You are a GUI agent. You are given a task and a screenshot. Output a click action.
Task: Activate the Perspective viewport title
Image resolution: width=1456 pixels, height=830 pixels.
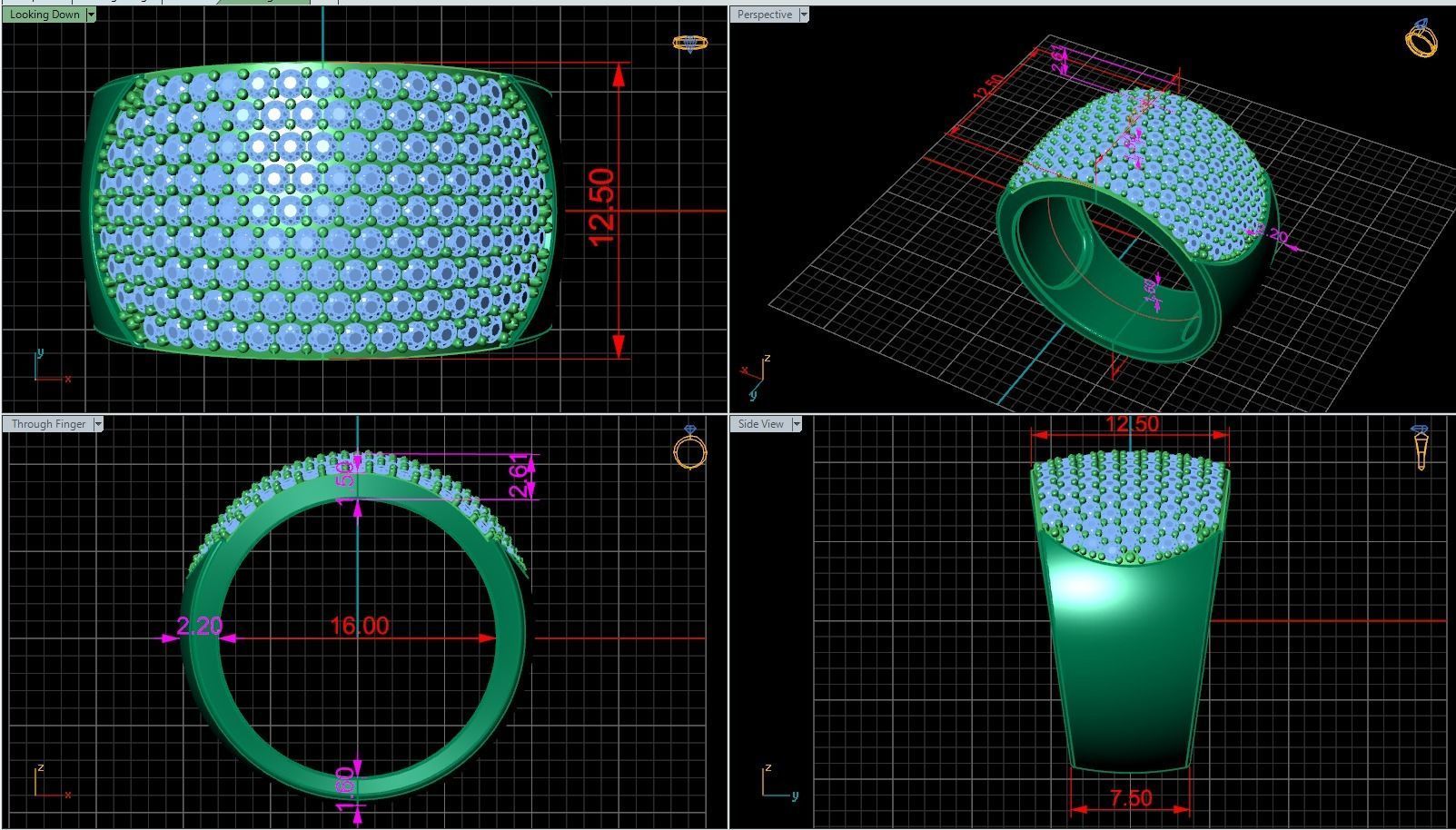(x=765, y=15)
